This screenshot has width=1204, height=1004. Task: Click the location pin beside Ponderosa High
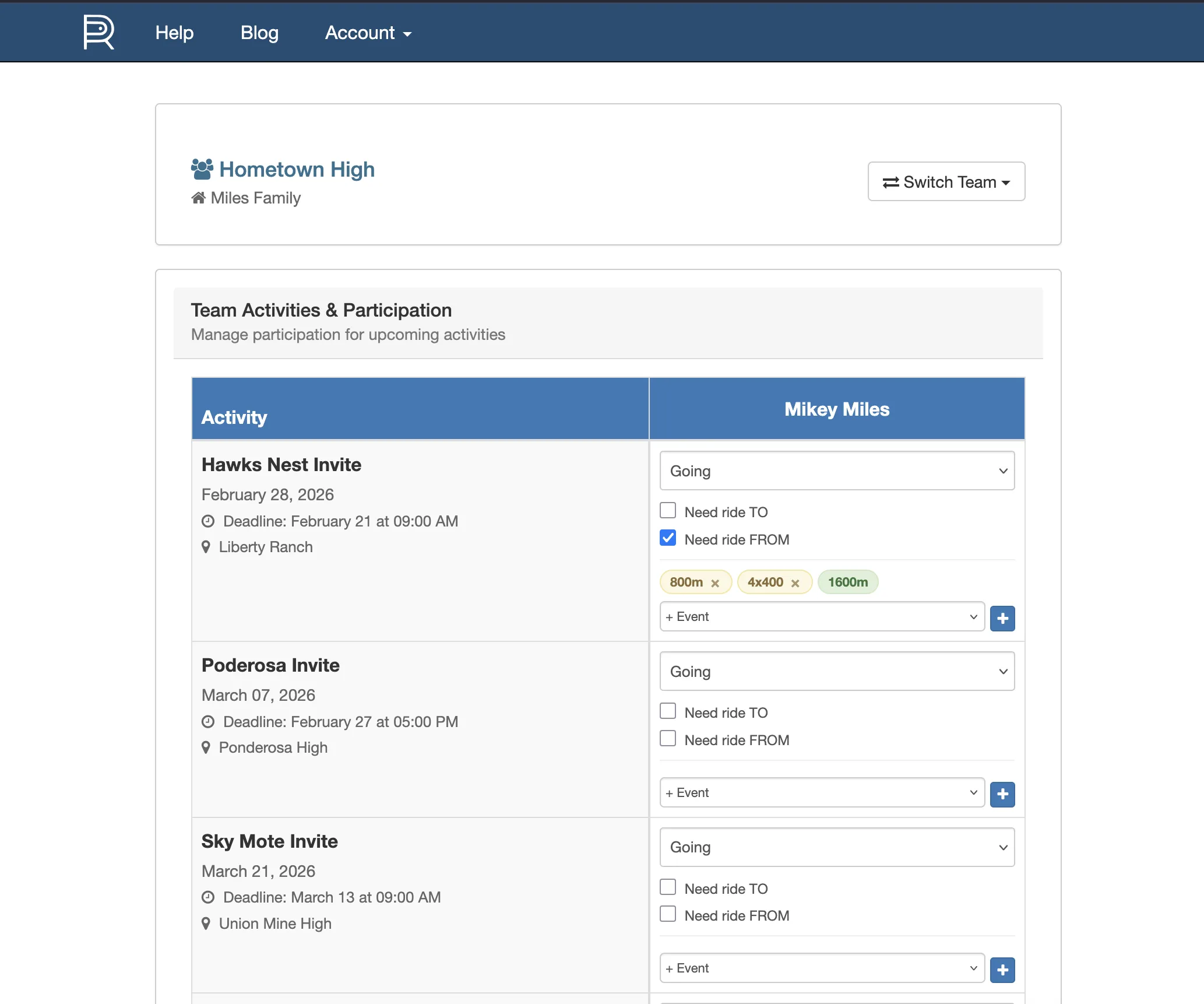point(206,747)
